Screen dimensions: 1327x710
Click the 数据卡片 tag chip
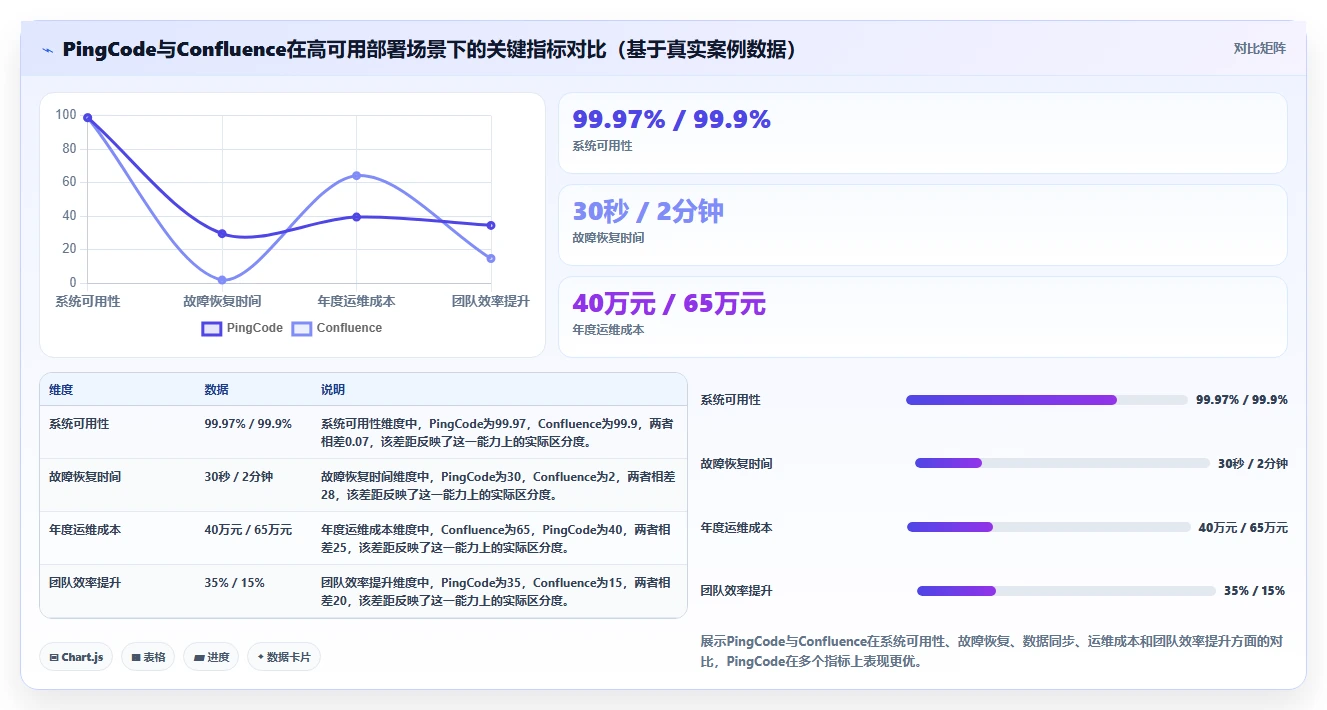284,657
